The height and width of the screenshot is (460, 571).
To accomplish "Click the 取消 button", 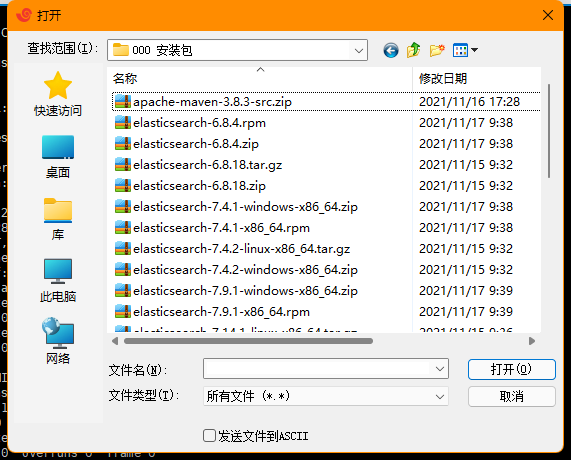I will click(512, 396).
